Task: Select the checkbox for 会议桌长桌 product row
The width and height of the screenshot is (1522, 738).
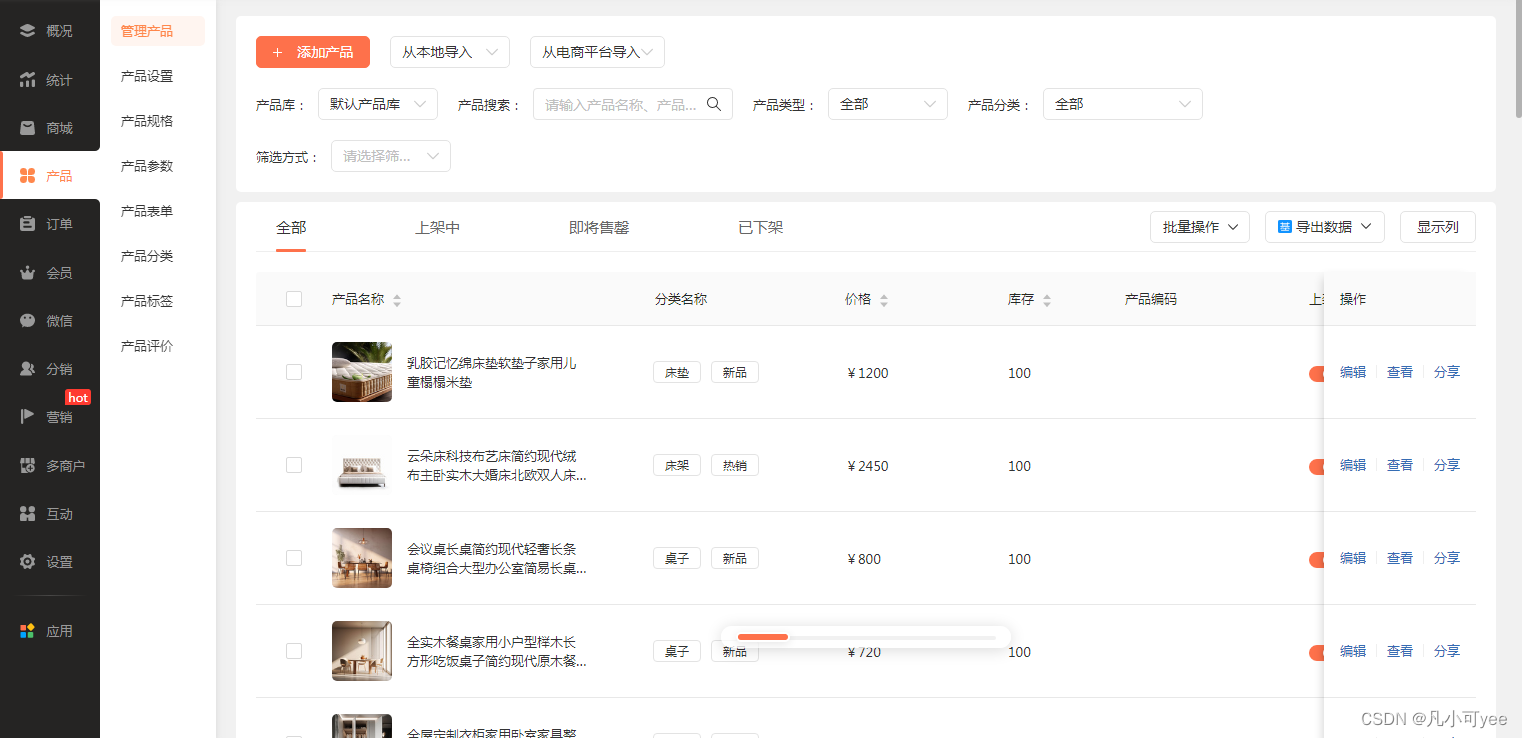Action: [x=294, y=558]
